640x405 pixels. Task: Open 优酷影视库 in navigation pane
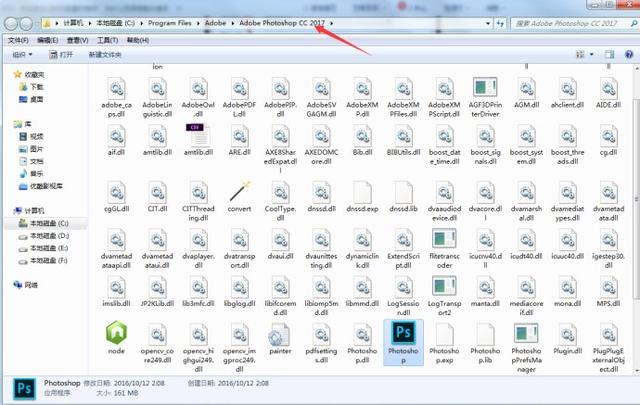41,186
